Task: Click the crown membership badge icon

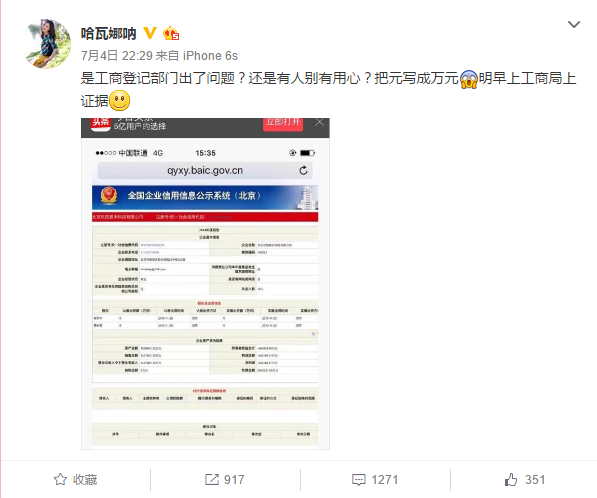Action: coord(171,34)
